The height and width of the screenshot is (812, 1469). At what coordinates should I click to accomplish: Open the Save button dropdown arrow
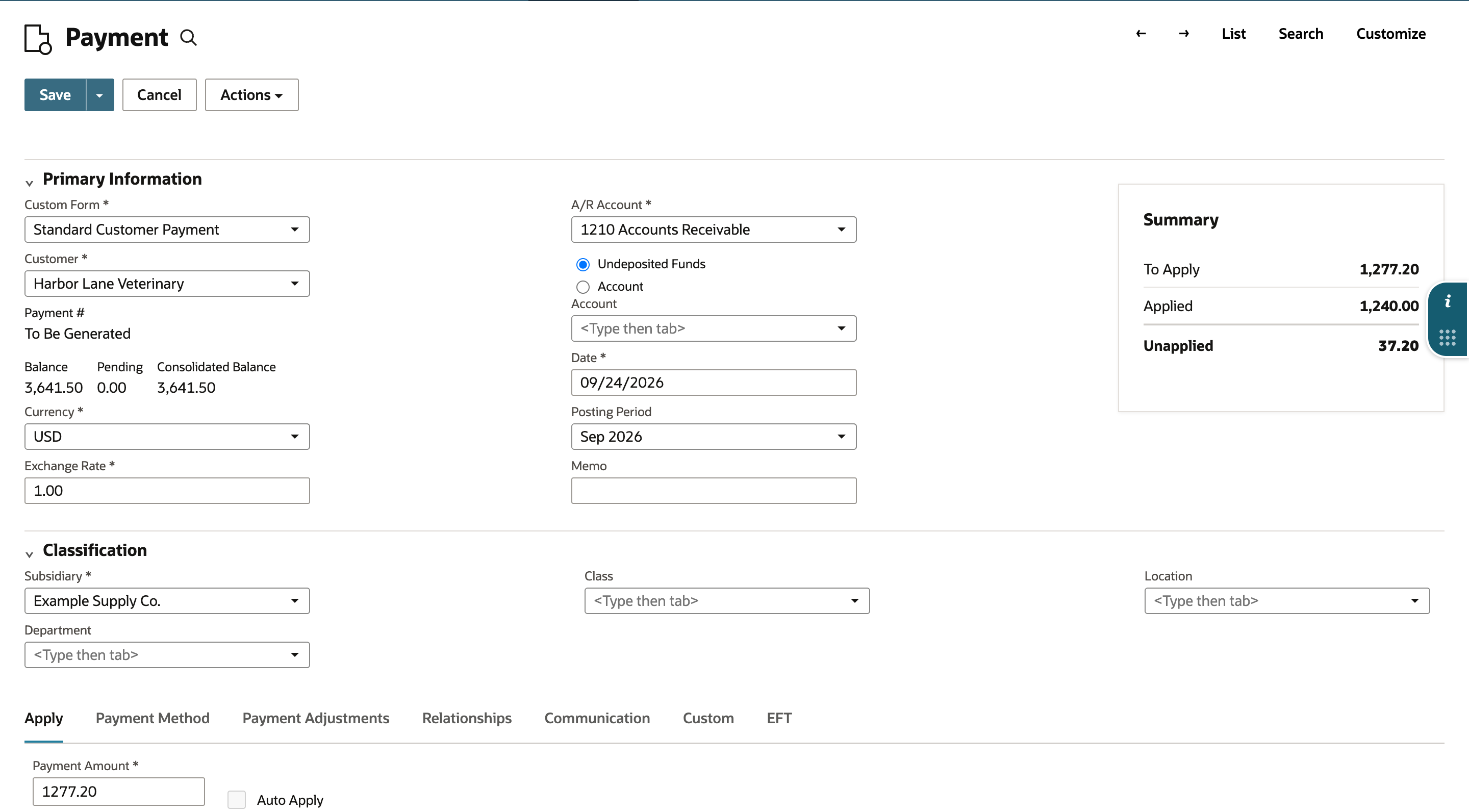tap(100, 95)
